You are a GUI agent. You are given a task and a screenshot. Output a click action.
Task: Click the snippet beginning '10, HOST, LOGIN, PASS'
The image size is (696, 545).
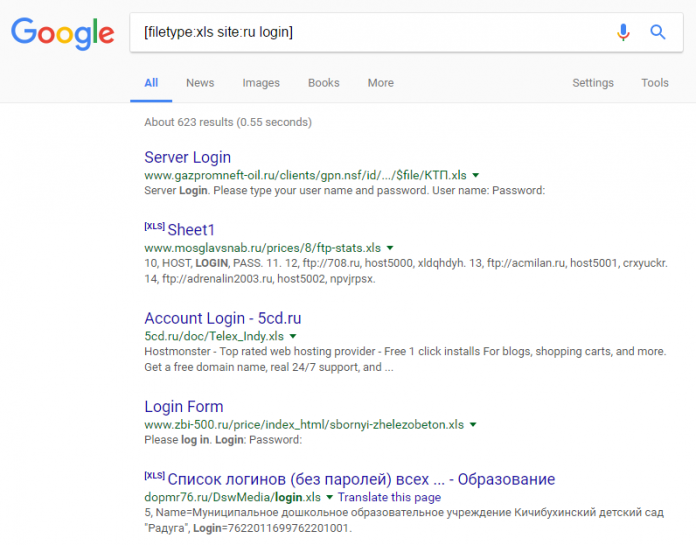click(x=406, y=271)
